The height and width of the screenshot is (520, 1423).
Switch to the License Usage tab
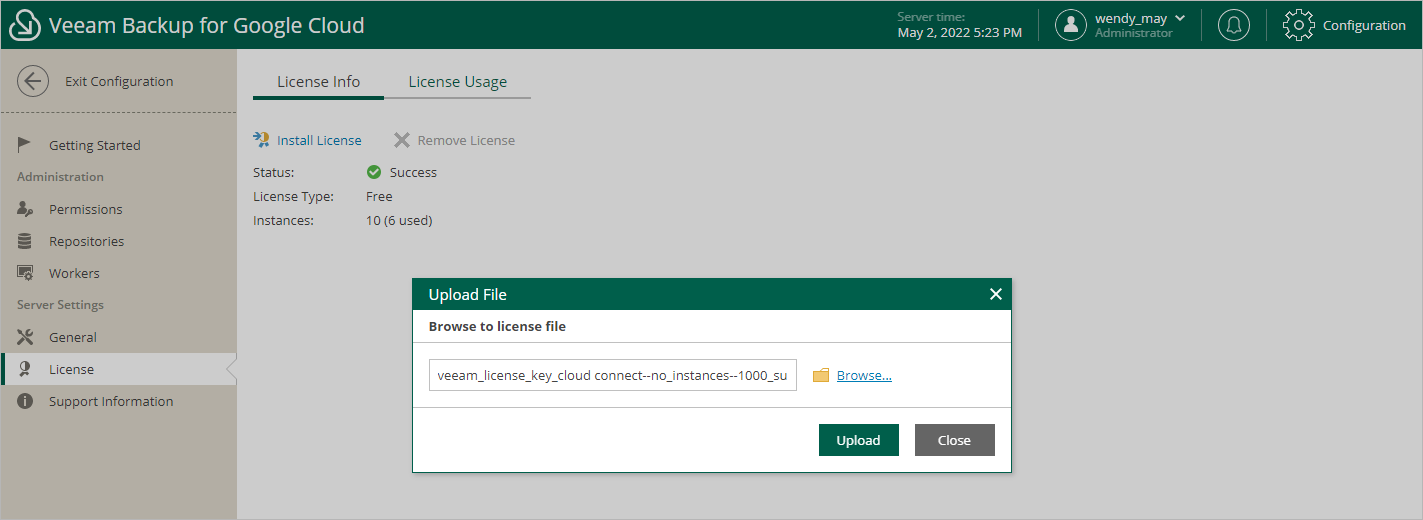click(458, 82)
